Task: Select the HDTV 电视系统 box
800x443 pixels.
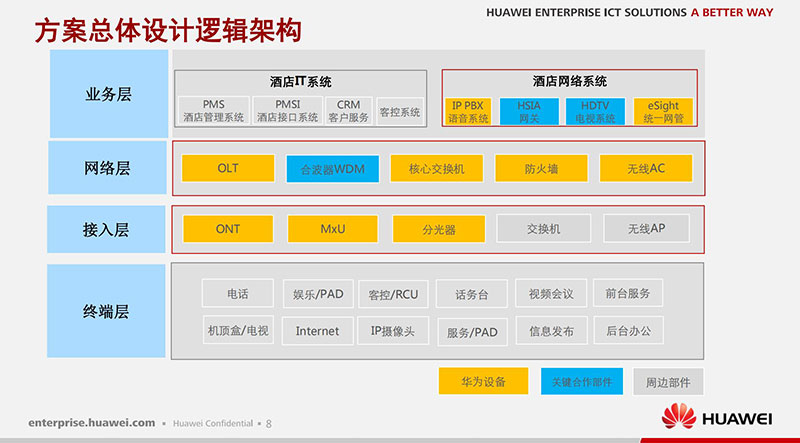Action: point(595,112)
